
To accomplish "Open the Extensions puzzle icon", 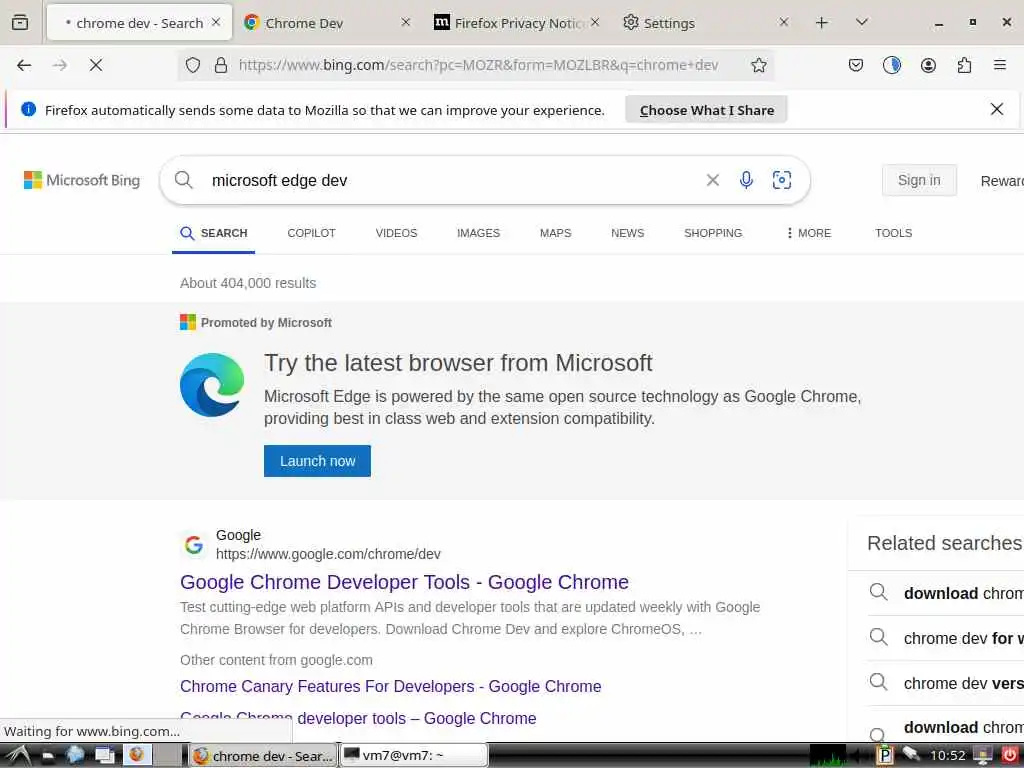I will (964, 65).
